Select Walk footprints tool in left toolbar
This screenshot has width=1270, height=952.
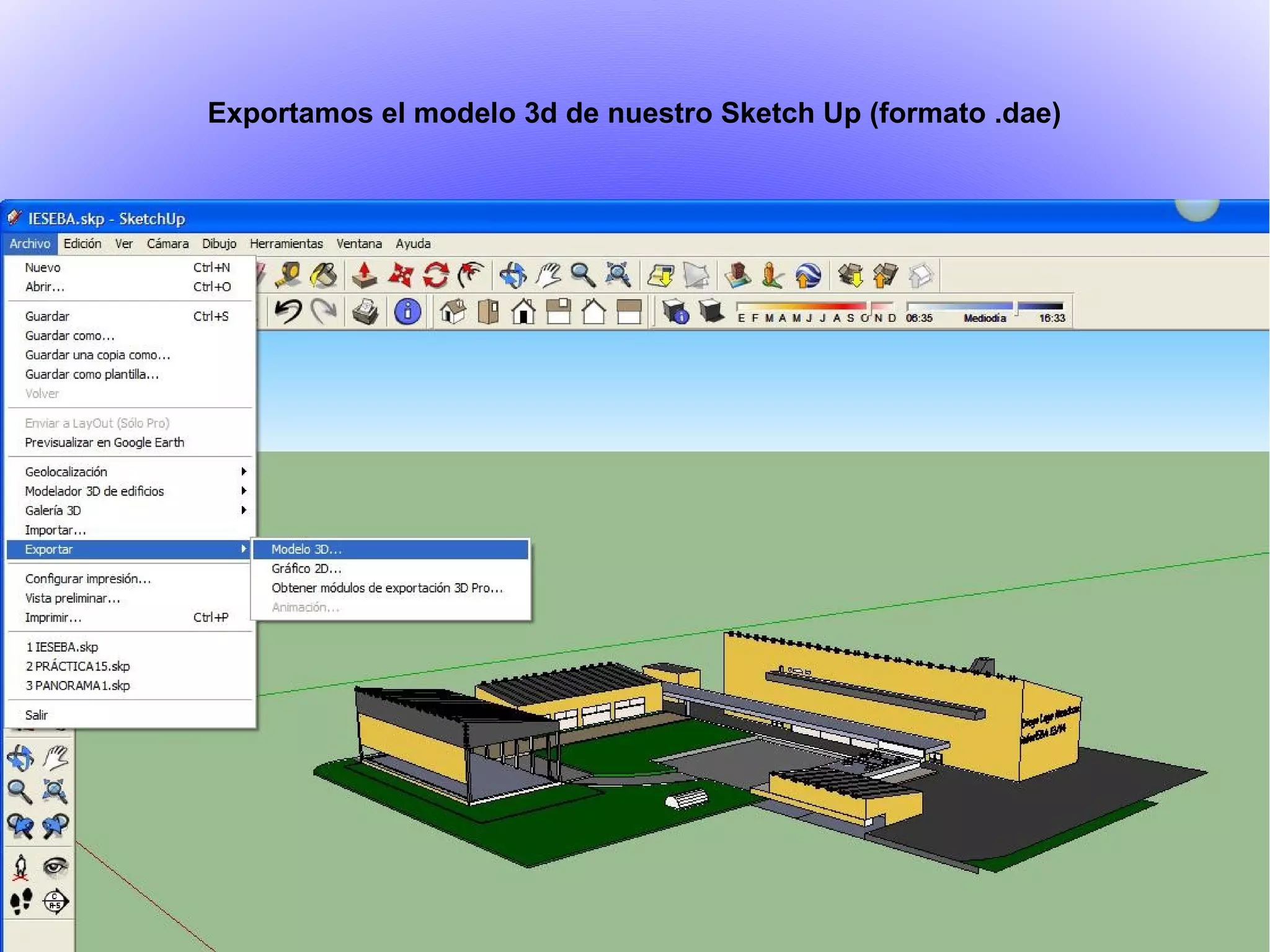click(21, 902)
